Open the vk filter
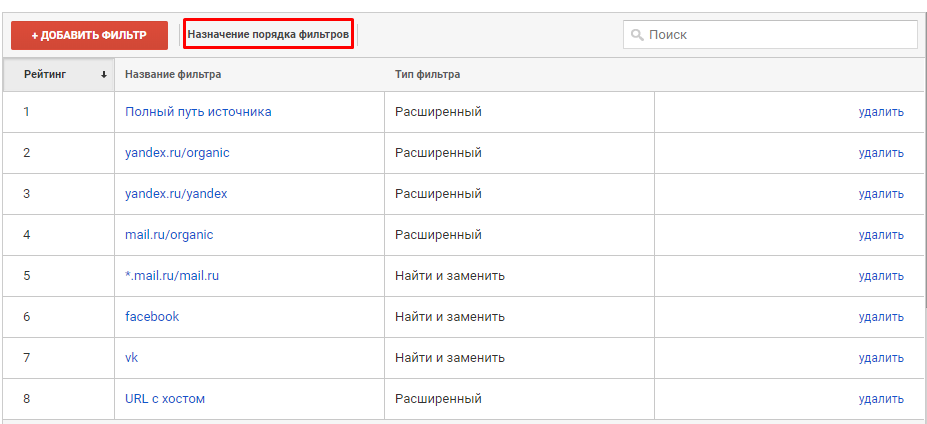The width and height of the screenshot is (927, 424). click(131, 358)
